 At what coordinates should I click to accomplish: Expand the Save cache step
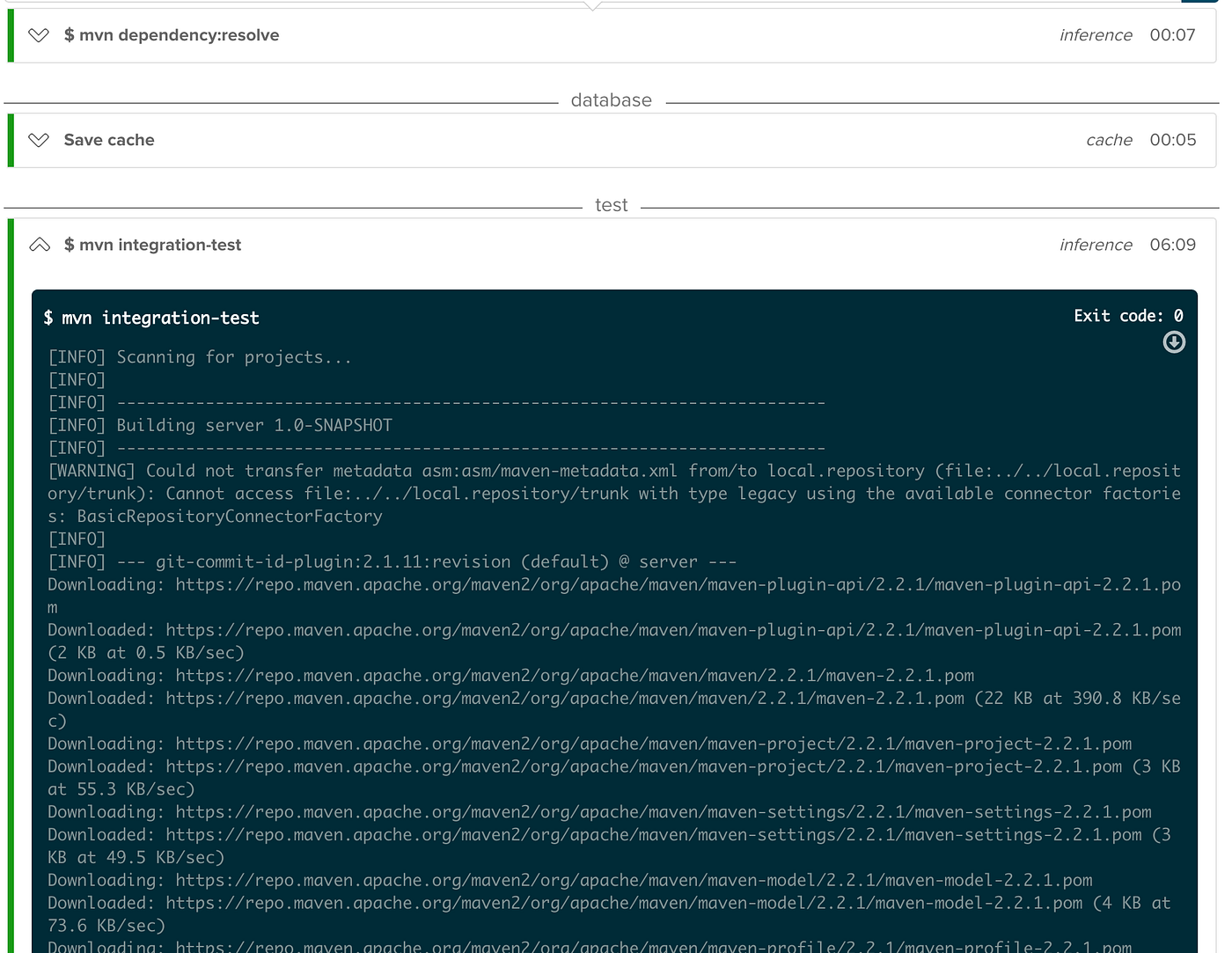pos(39,140)
